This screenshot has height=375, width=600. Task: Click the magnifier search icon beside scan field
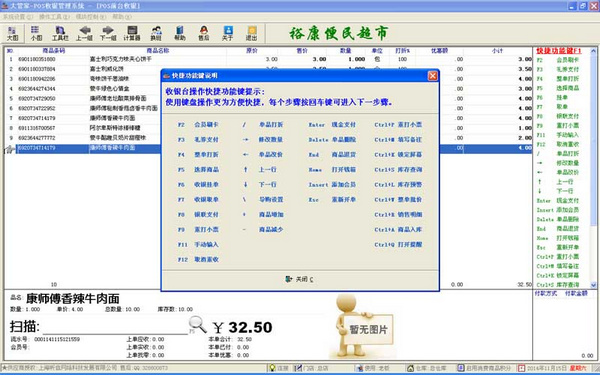pos(198,324)
